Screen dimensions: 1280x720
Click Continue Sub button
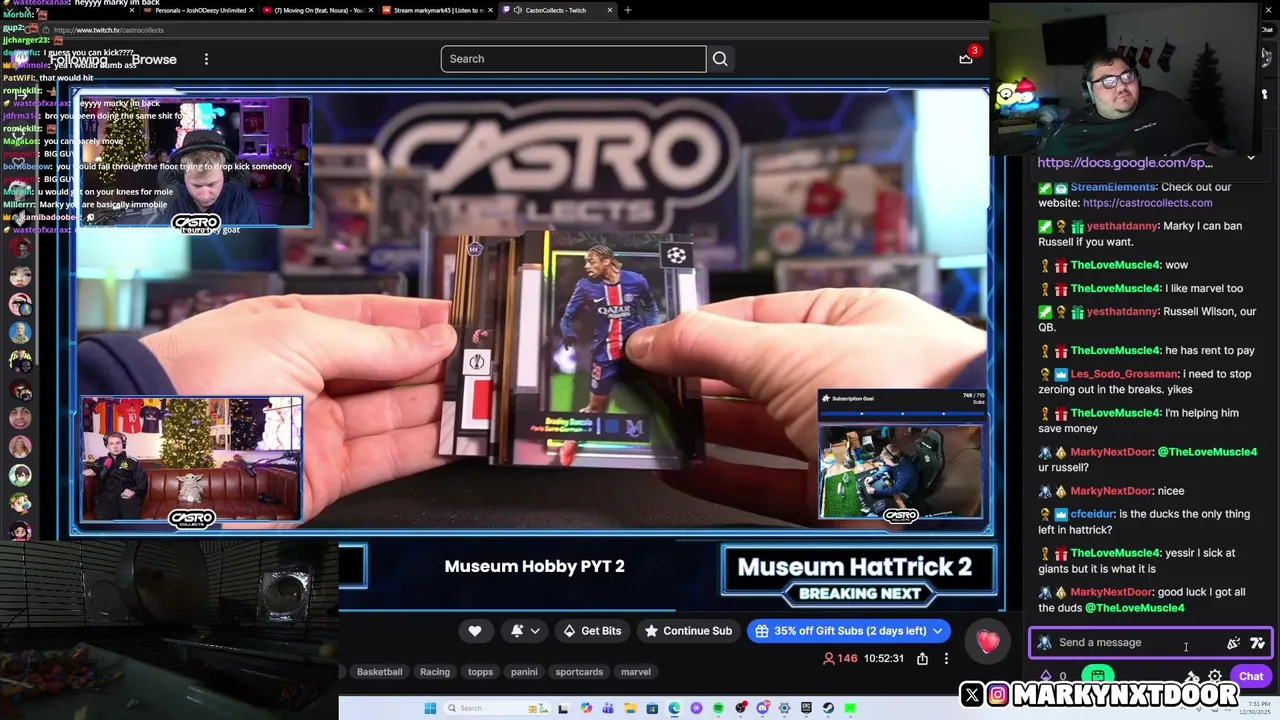[688, 631]
